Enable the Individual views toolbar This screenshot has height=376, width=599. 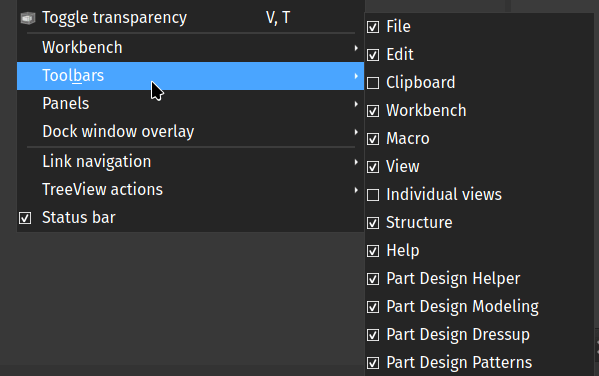point(373,195)
